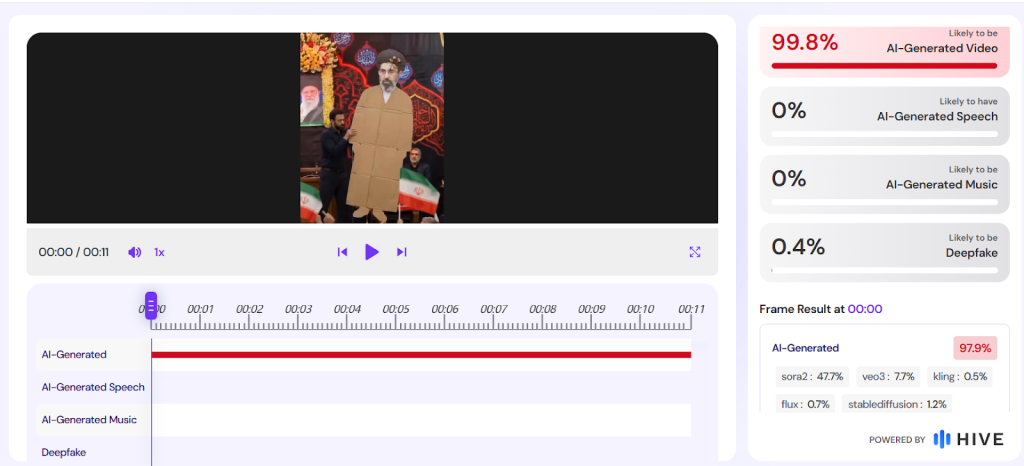Click the sora2 47.7% model tag
Viewport: 1024px width, 466px height.
811,377
